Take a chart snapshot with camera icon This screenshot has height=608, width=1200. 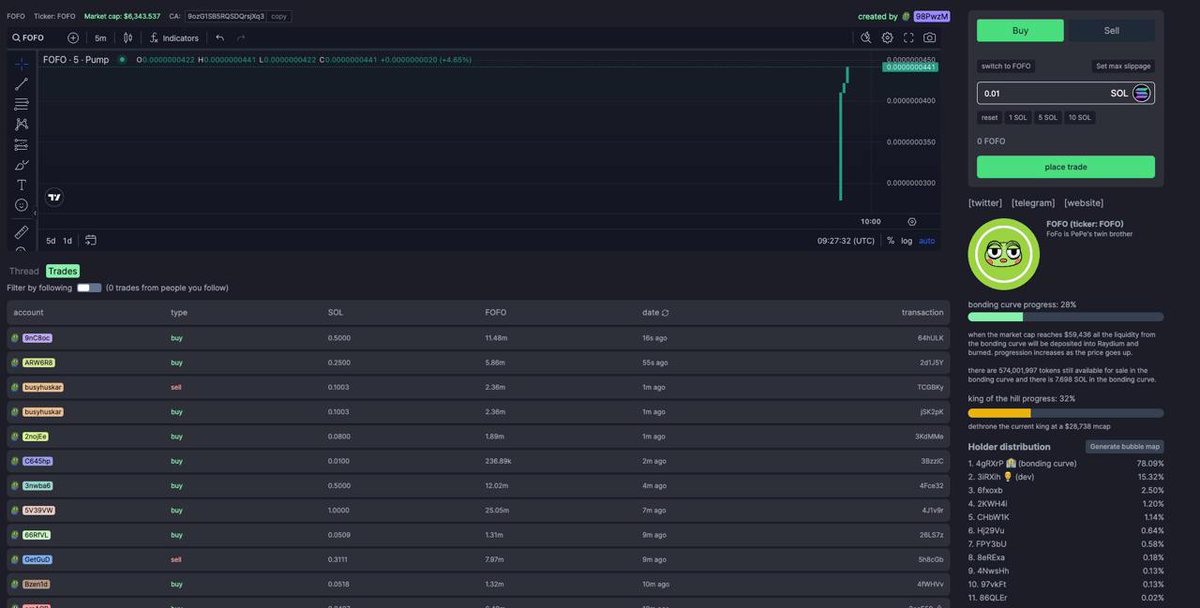[930, 38]
